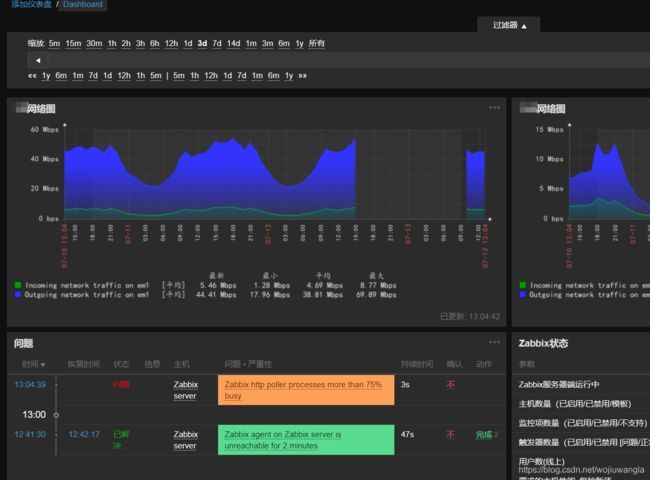Click the 不 acknowledge link for http poller problem
The height and width of the screenshot is (480, 650).
point(450,385)
